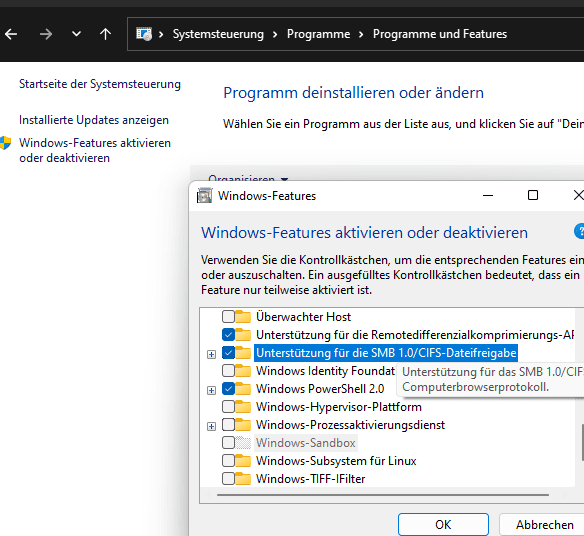Viewport: 584px width, 536px height.
Task: Go back with the back arrow
Action: pyautogui.click(x=11, y=34)
